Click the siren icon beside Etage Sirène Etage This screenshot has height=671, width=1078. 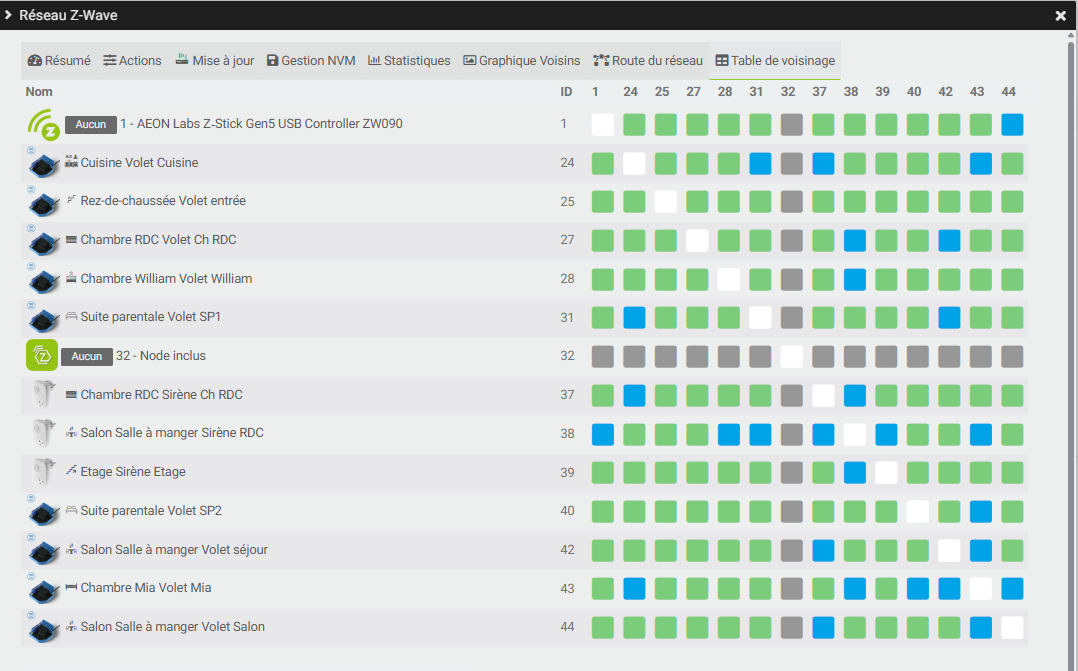coord(42,472)
